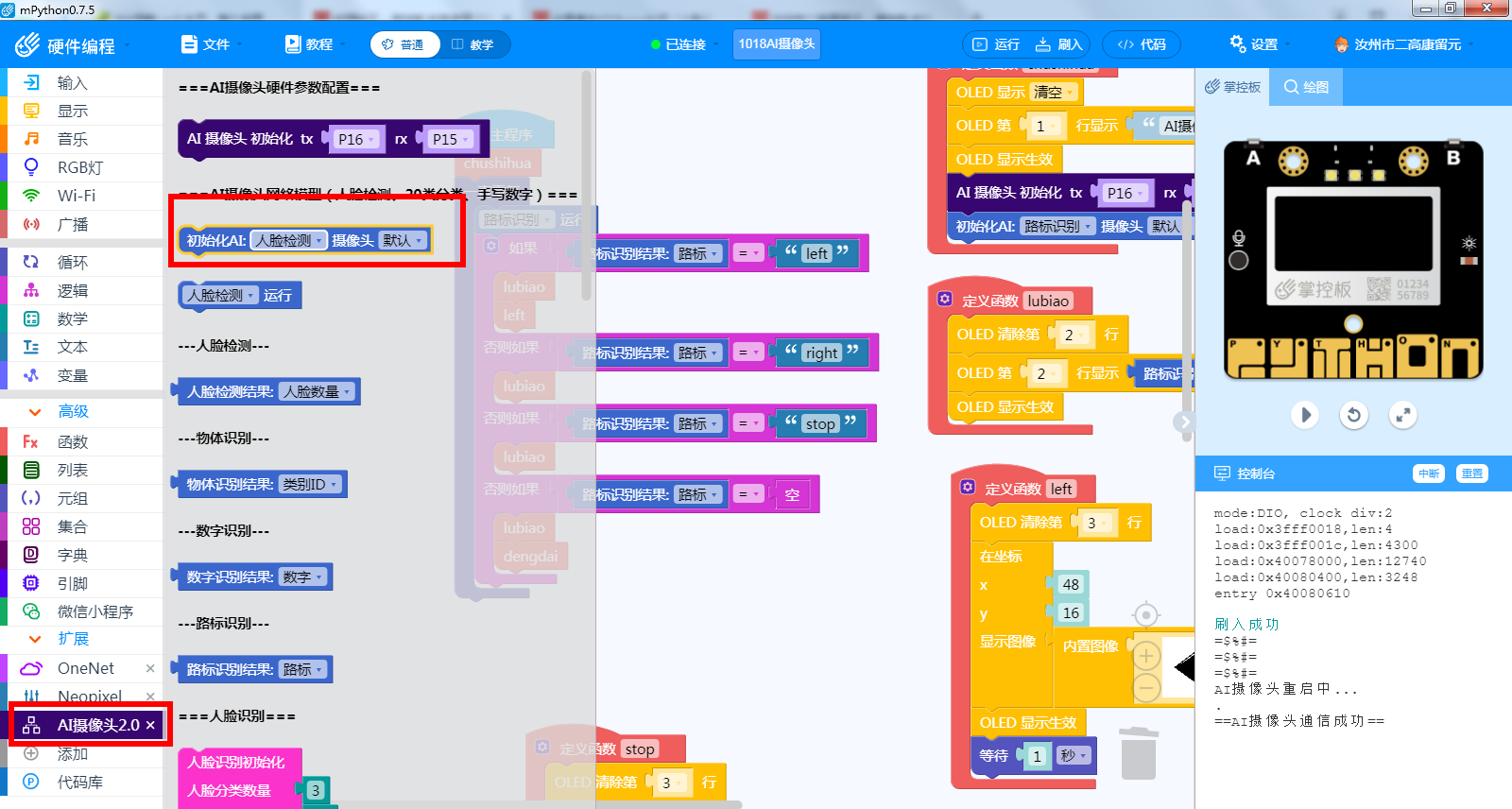Click the collapse arrow beside simulator panel

(x=1185, y=422)
